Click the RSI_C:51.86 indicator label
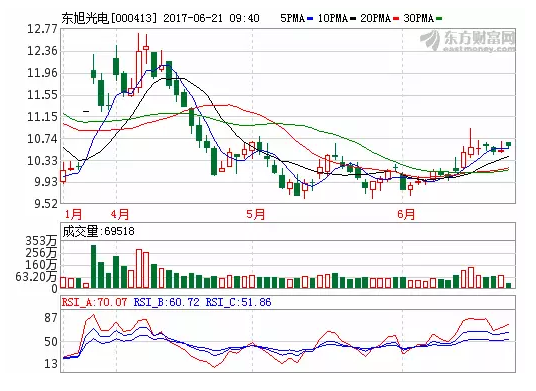Screen dimensions: 536x391 point(238,302)
